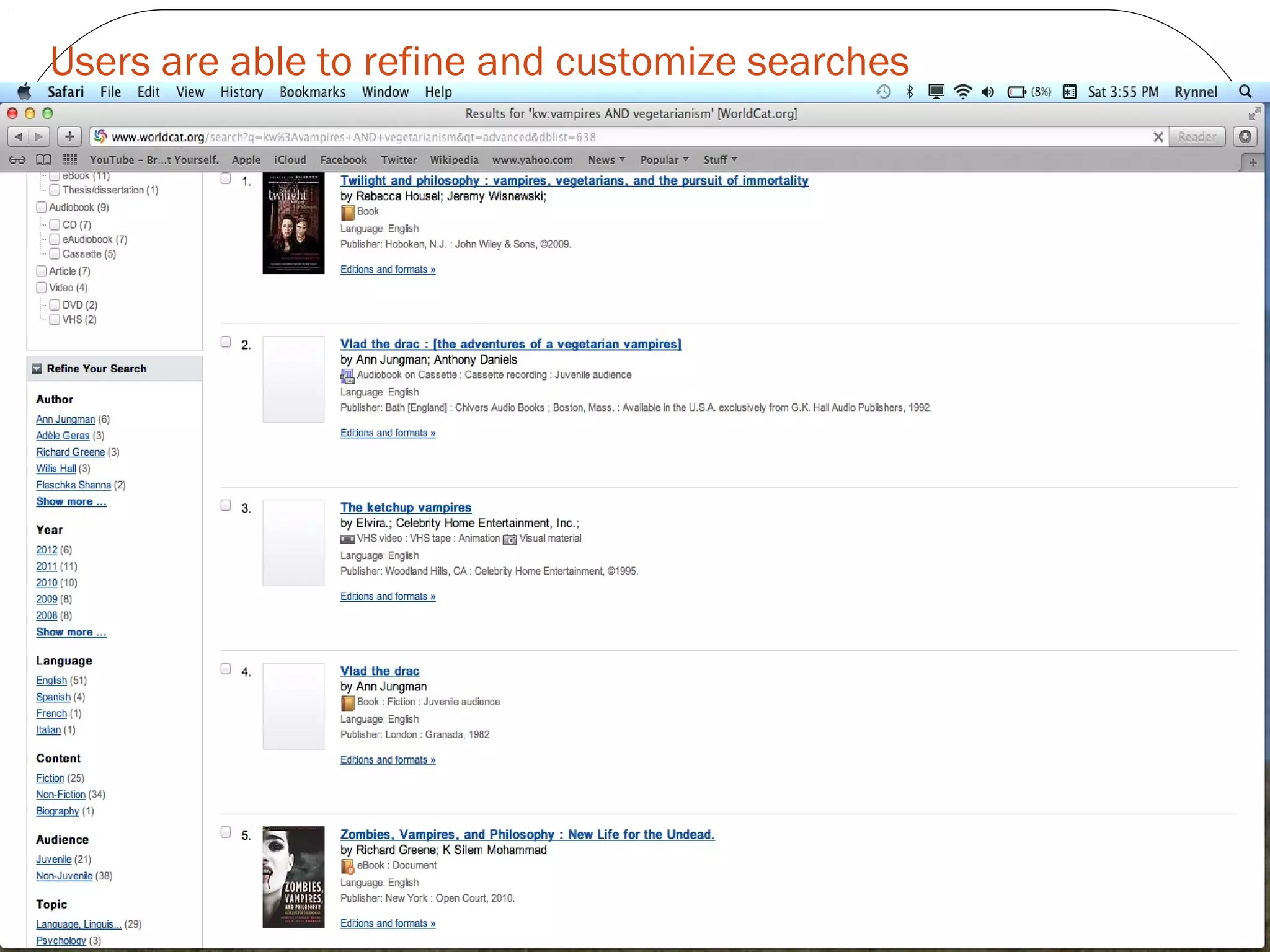This screenshot has height=952, width=1270.
Task: Open Editions and formats for The ketchup vampires
Action: (388, 596)
